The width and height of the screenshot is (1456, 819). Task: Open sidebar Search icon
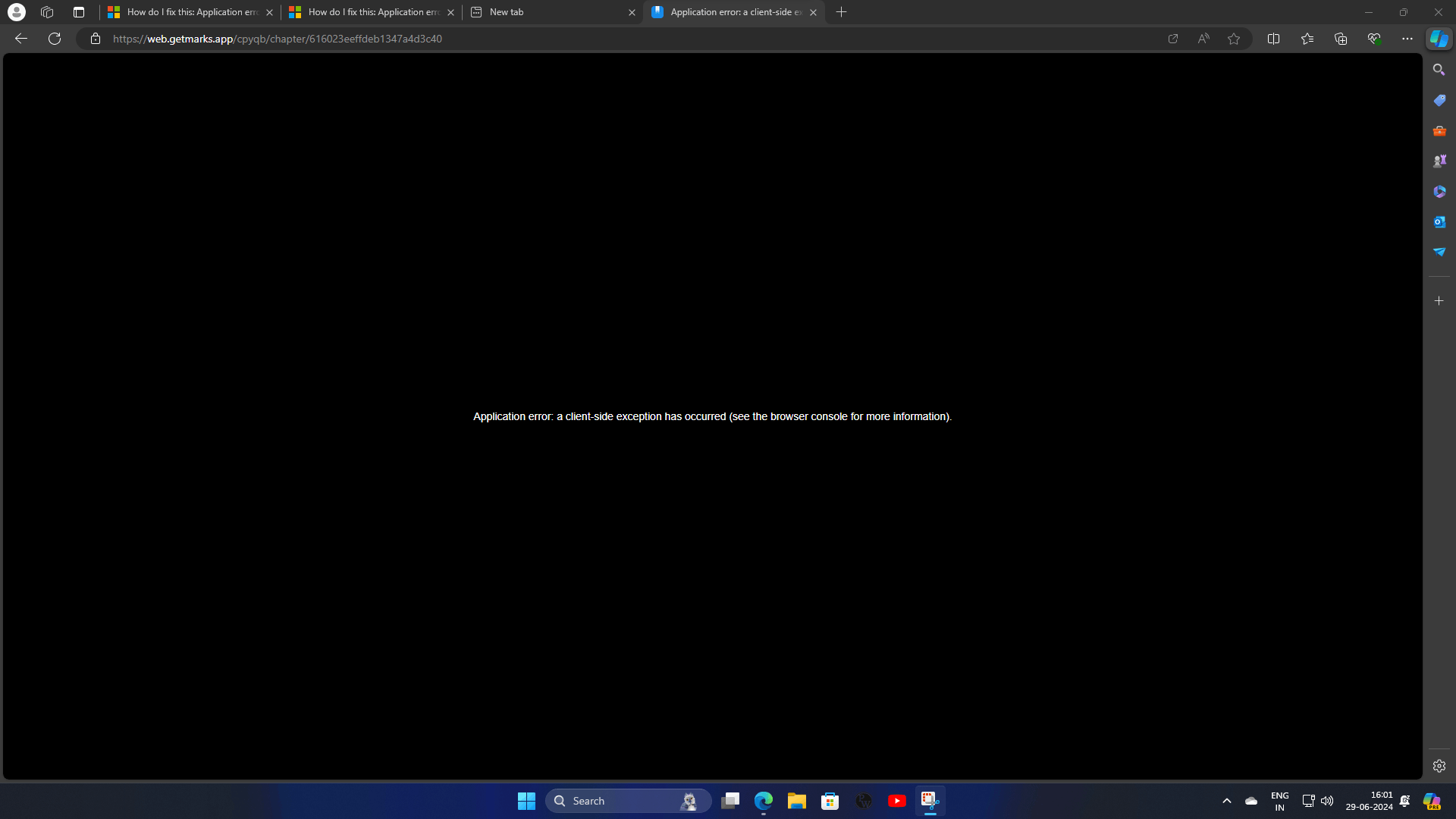(x=1439, y=70)
